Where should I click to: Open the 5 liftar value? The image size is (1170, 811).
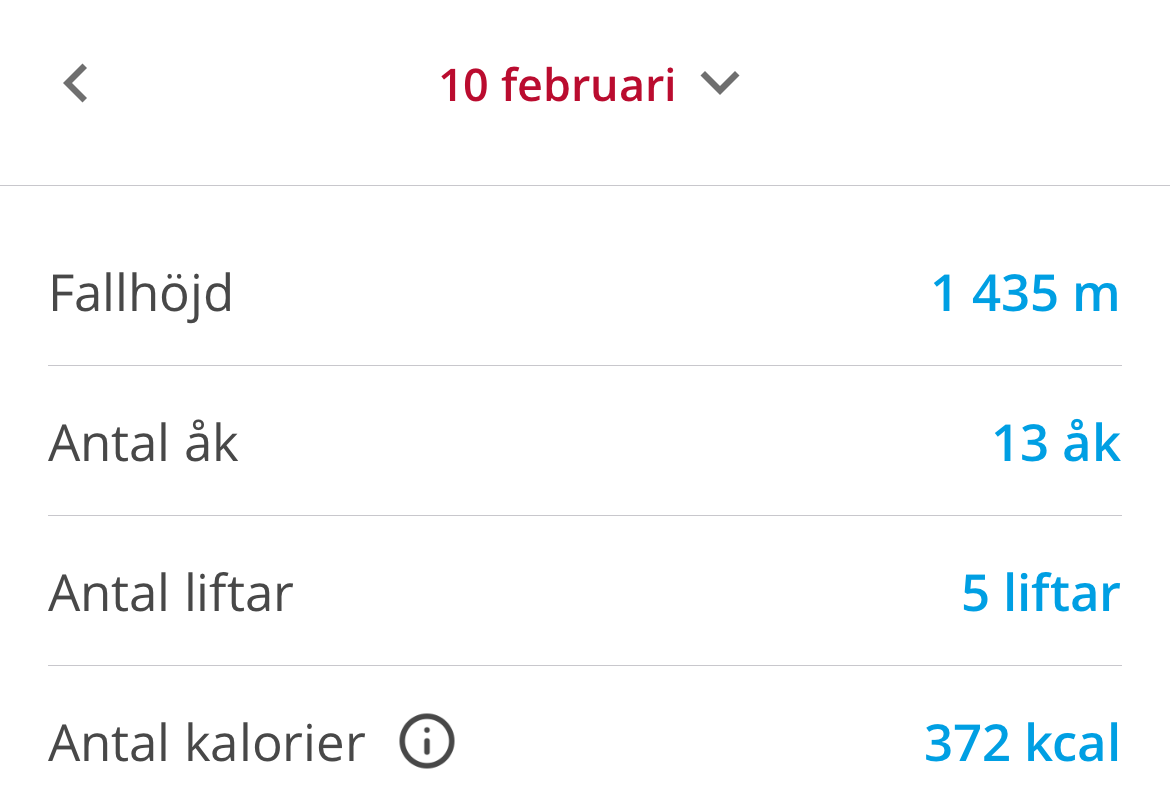[1041, 593]
